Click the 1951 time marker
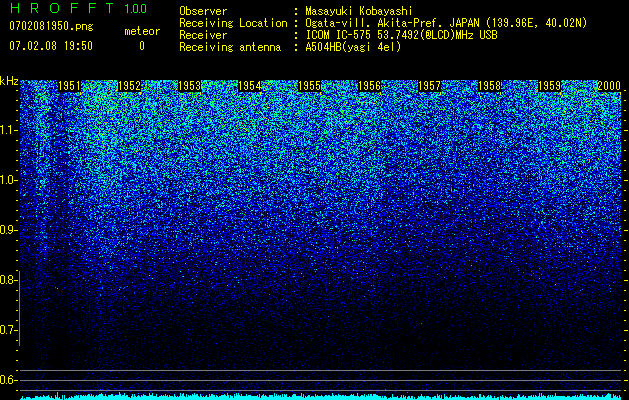Viewport: 629px width, 400px height. click(x=69, y=86)
